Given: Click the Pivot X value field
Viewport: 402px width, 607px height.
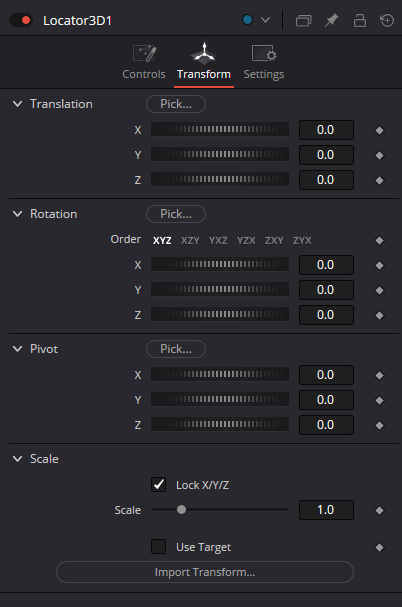Looking at the screenshot, I should pyautogui.click(x=326, y=375).
